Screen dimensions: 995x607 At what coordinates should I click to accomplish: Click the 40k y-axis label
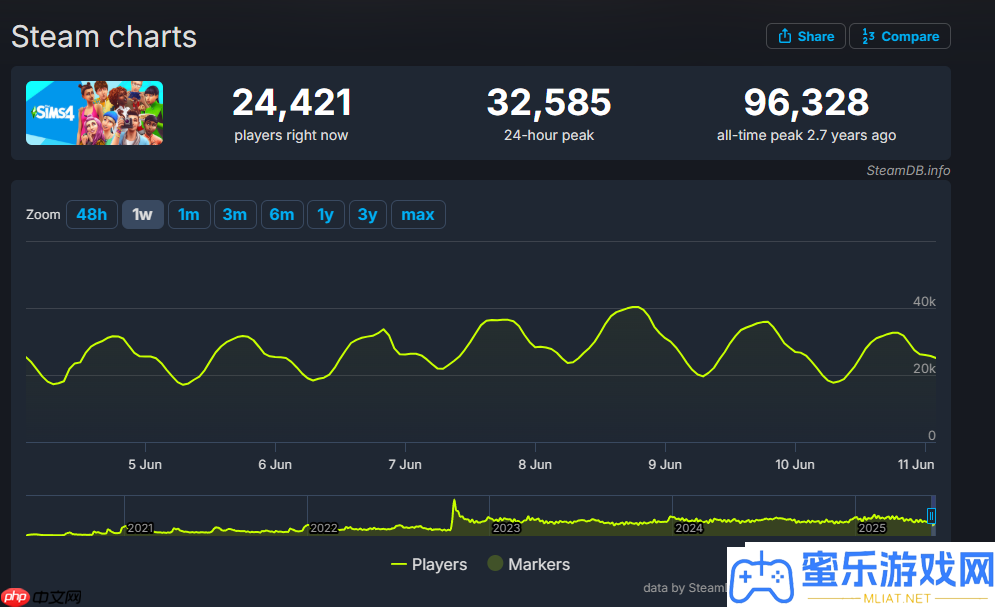924,302
